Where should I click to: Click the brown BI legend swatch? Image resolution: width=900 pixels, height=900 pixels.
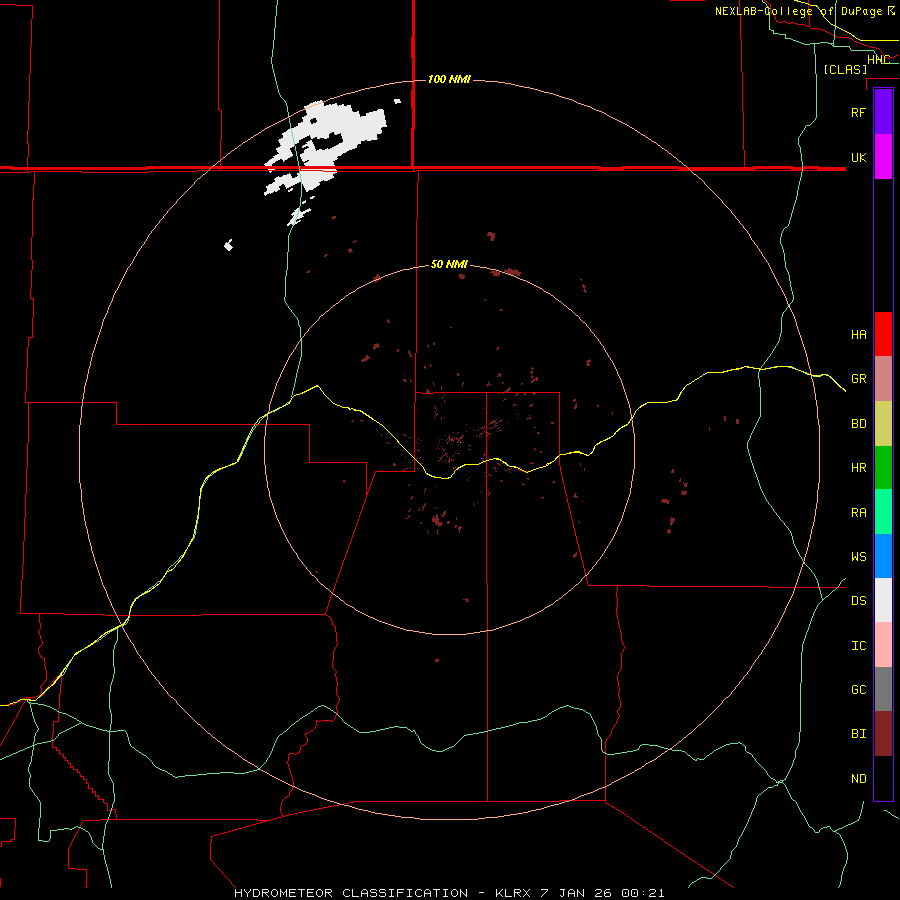click(x=883, y=734)
